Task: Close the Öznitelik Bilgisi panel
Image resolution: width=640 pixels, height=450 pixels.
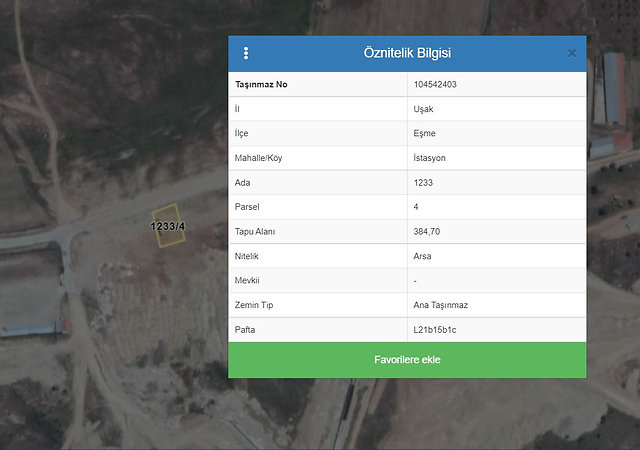Action: point(572,53)
